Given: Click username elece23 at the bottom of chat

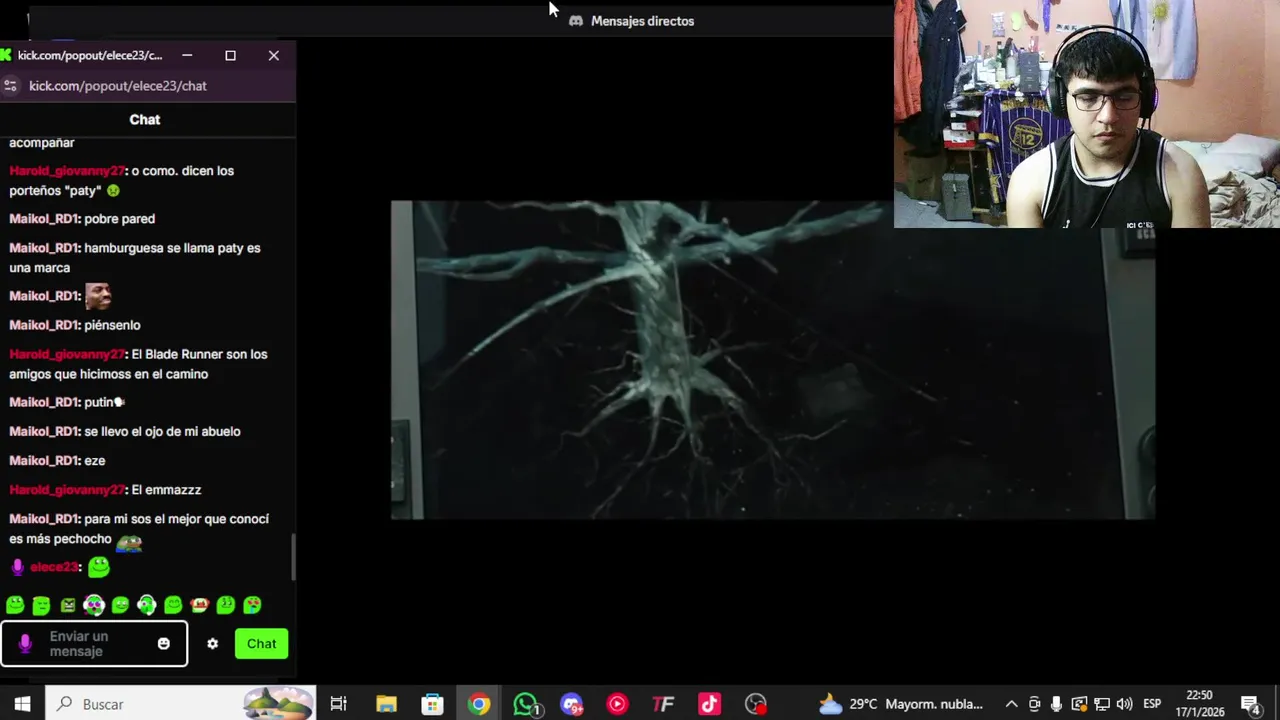Looking at the screenshot, I should [54, 567].
